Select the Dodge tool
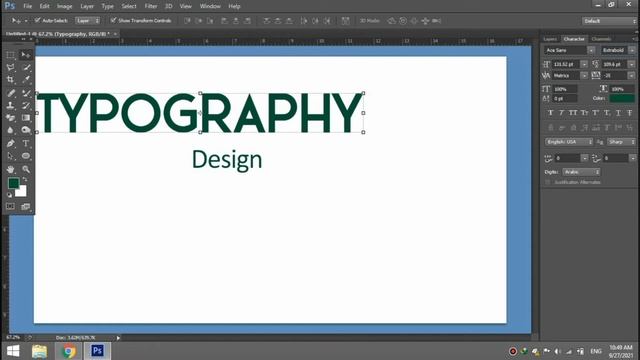The image size is (640, 360). [x=26, y=130]
